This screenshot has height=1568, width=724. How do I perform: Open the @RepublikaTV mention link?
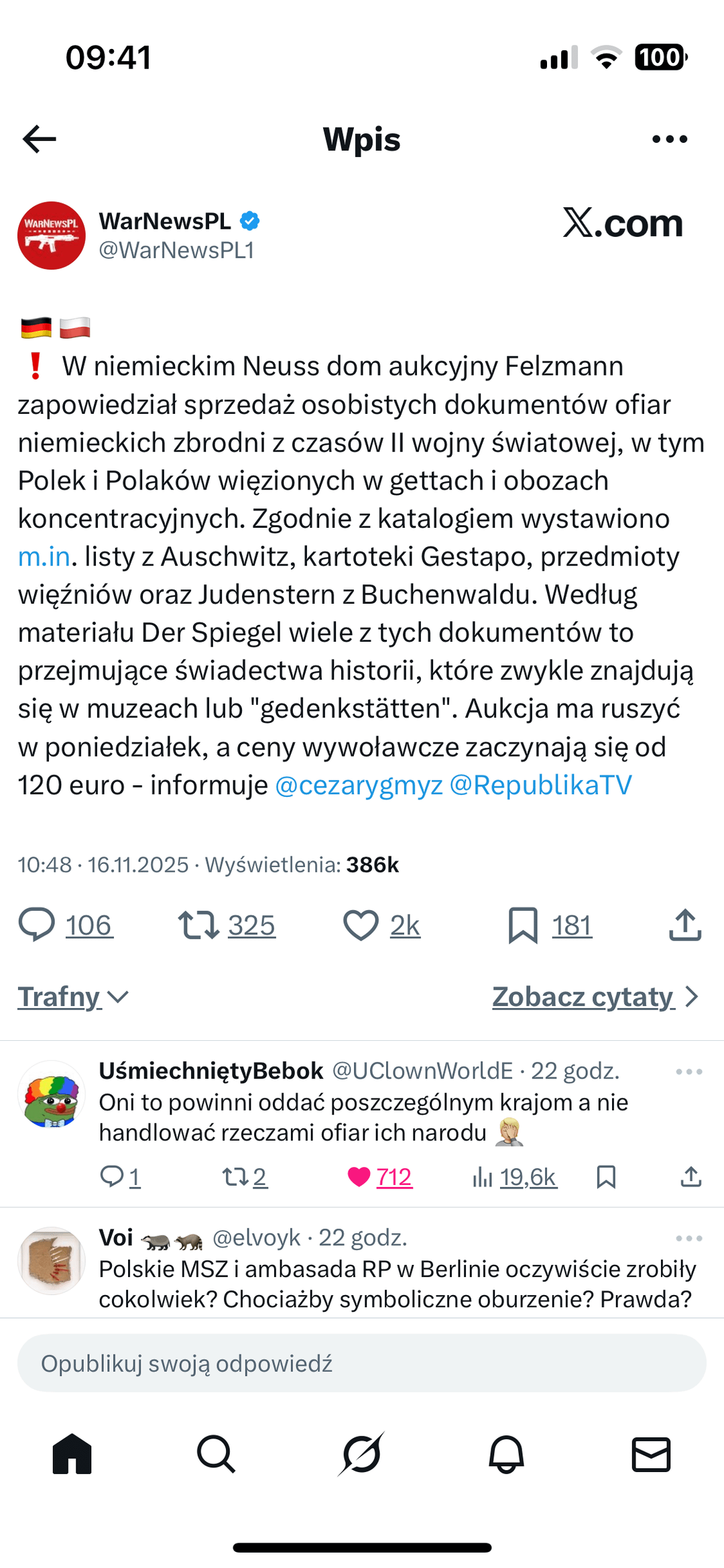click(x=541, y=785)
